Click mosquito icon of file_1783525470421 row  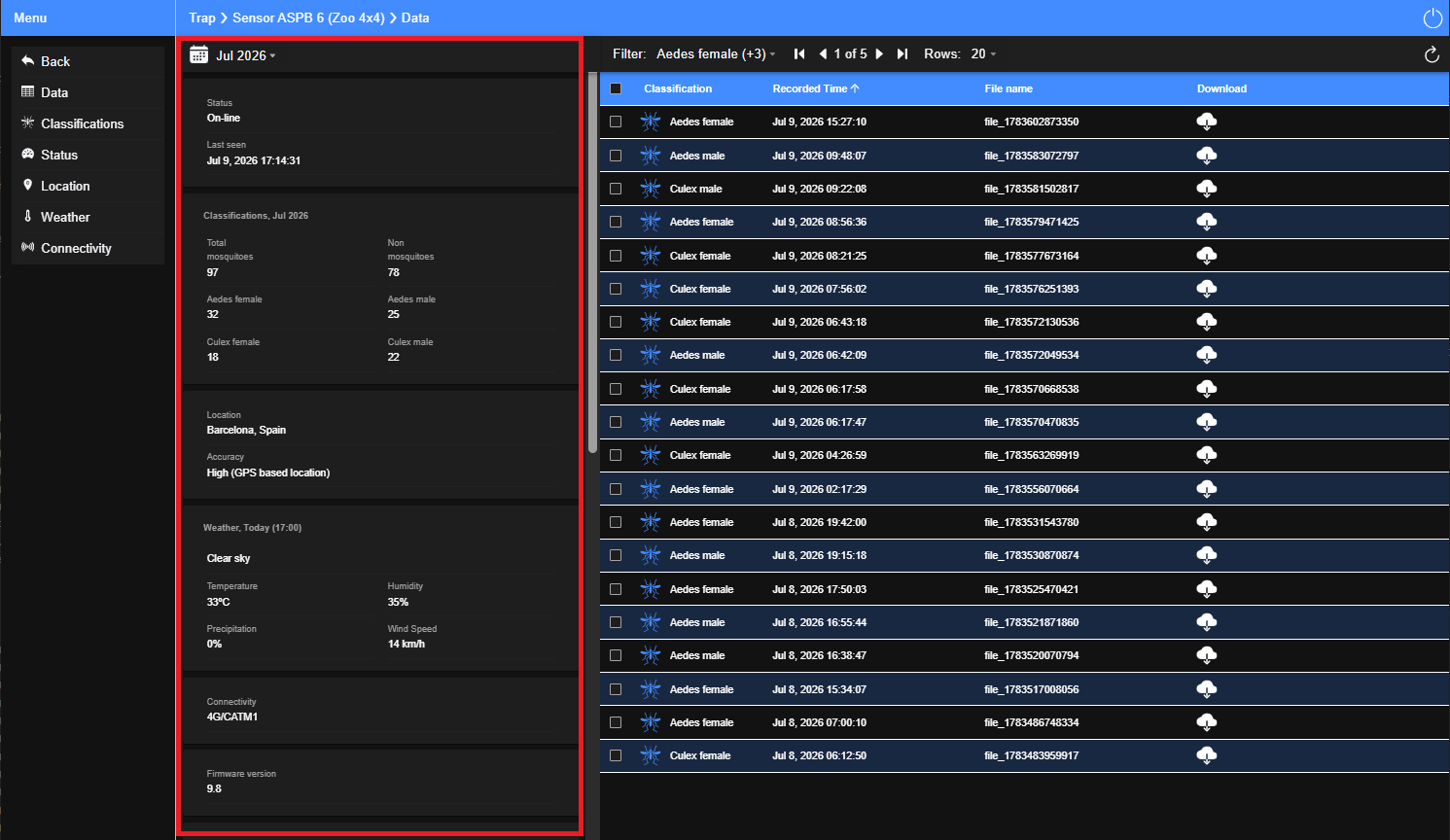point(651,589)
